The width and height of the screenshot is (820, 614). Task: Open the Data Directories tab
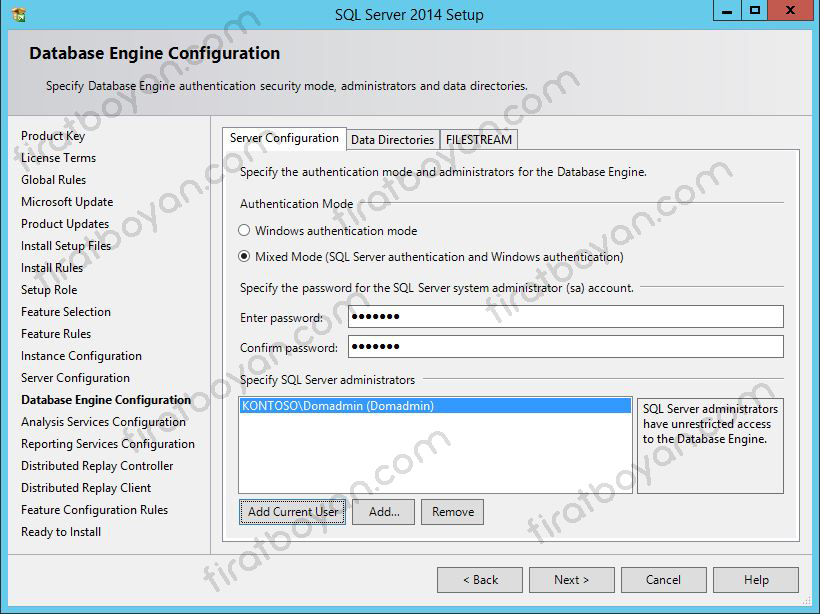click(392, 140)
